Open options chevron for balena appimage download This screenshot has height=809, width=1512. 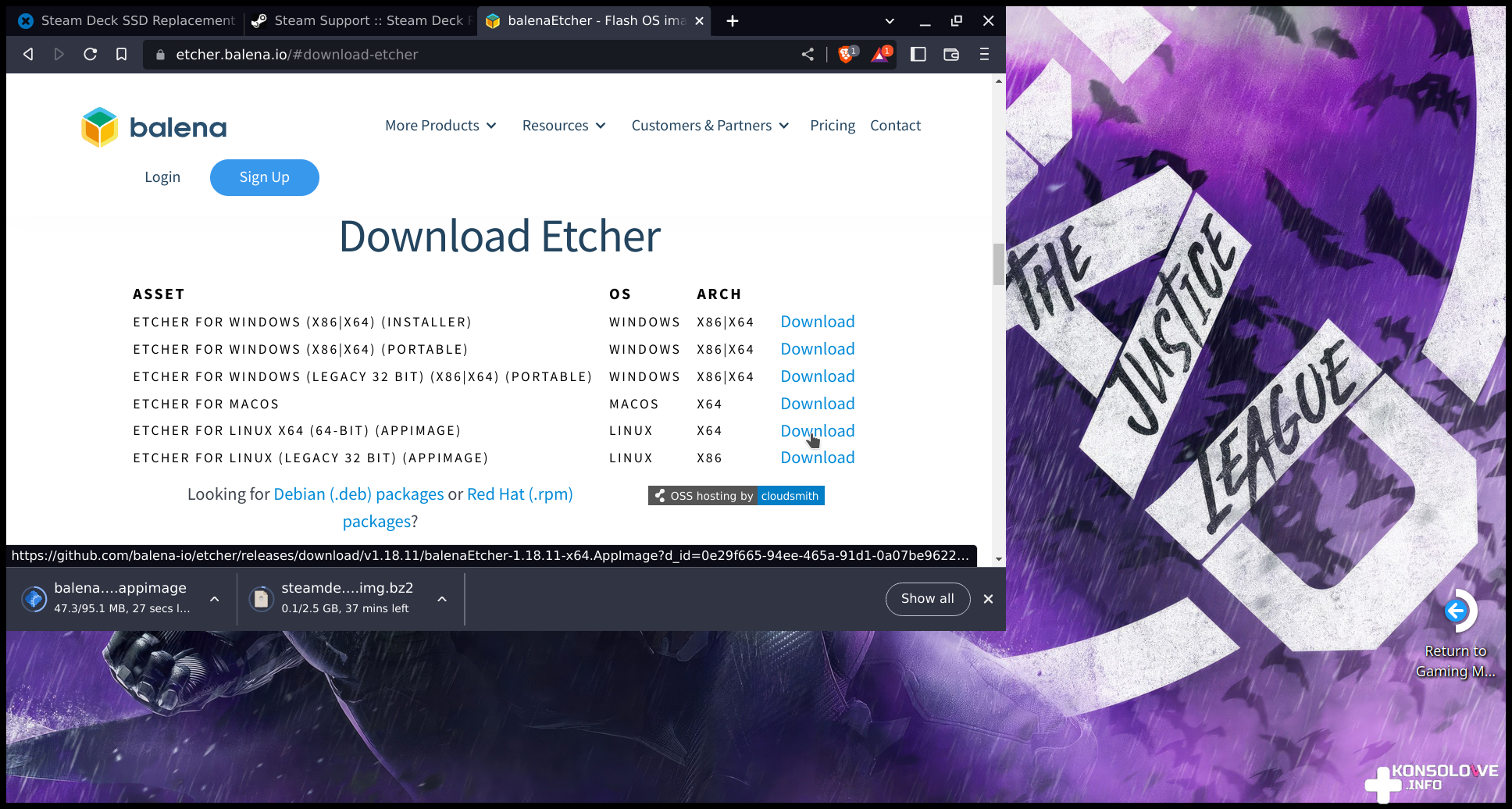tap(215, 599)
